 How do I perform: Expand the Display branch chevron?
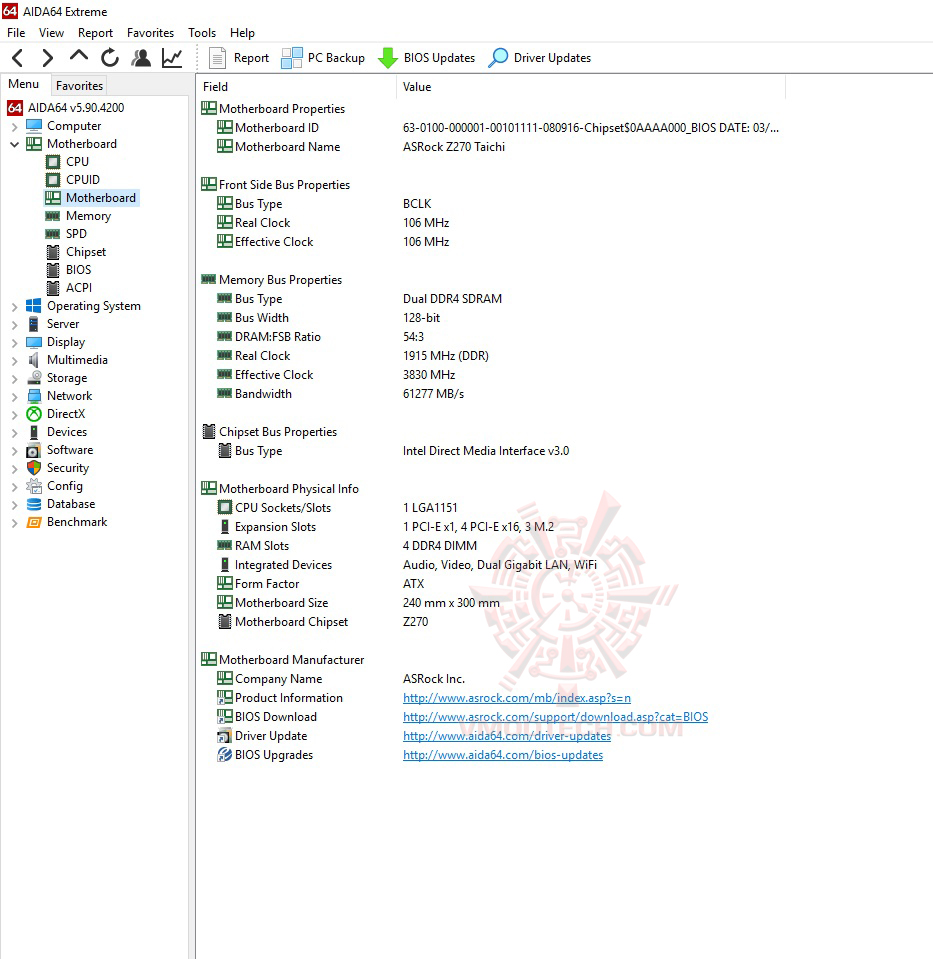coord(15,342)
